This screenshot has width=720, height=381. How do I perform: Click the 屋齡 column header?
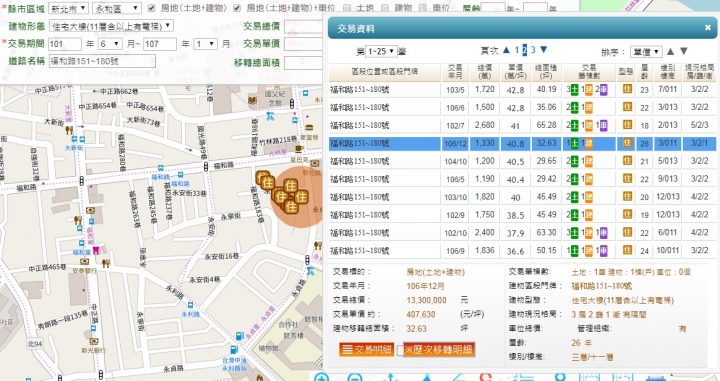[644, 72]
